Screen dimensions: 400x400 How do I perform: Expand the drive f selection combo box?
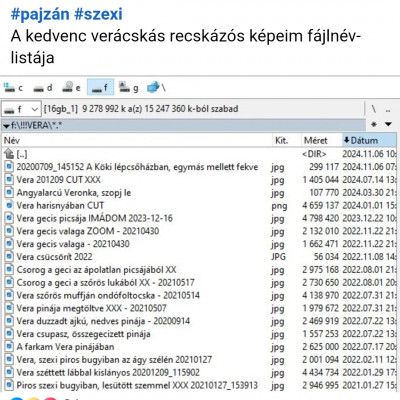(x=21, y=109)
